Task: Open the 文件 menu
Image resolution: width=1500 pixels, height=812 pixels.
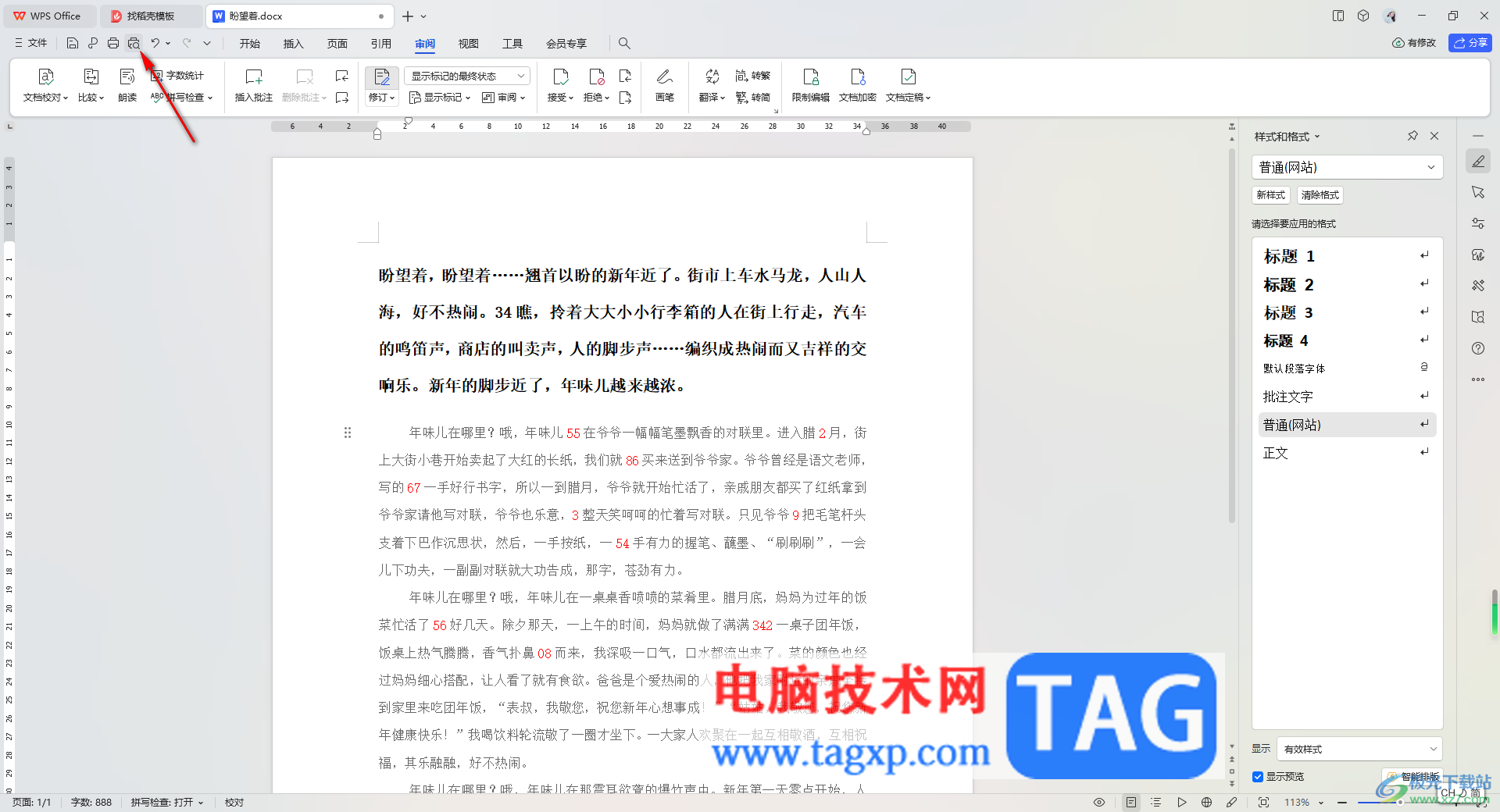Action: pyautogui.click(x=31, y=43)
